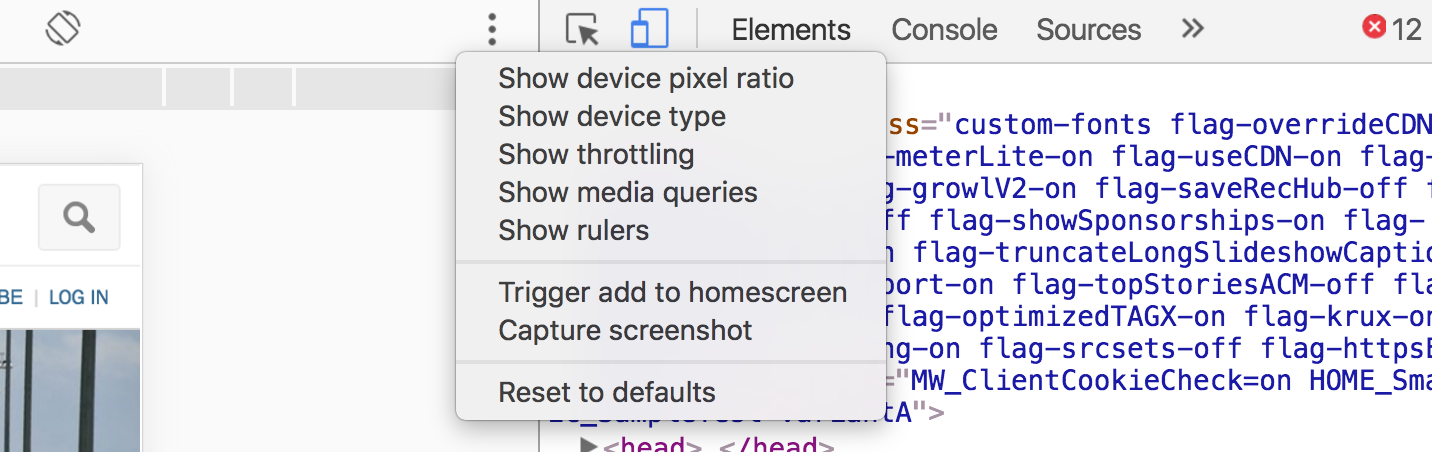Click the rotate device orientation icon
This screenshot has height=452, width=1432.
tap(62, 28)
